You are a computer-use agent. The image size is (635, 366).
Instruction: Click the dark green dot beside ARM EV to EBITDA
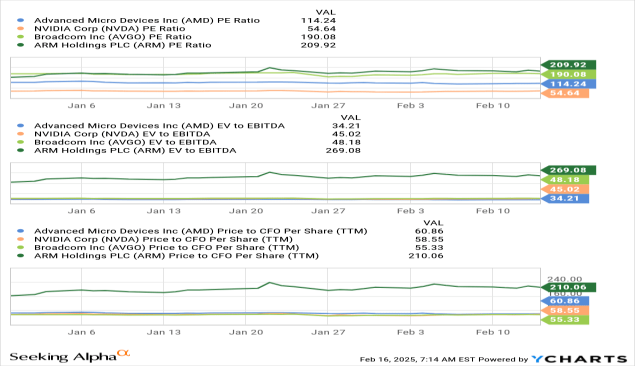pyautogui.click(x=21, y=150)
